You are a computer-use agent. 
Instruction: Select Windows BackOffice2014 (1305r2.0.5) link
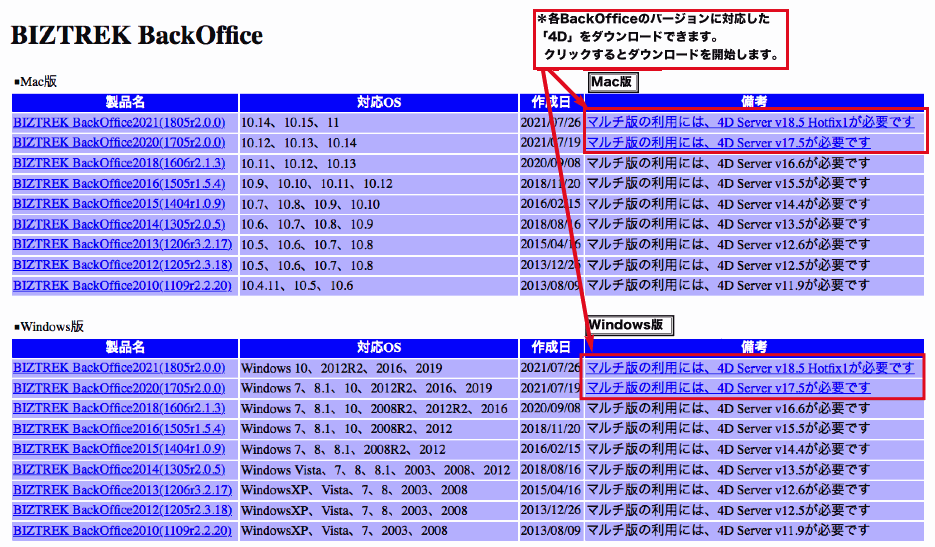tap(119, 470)
